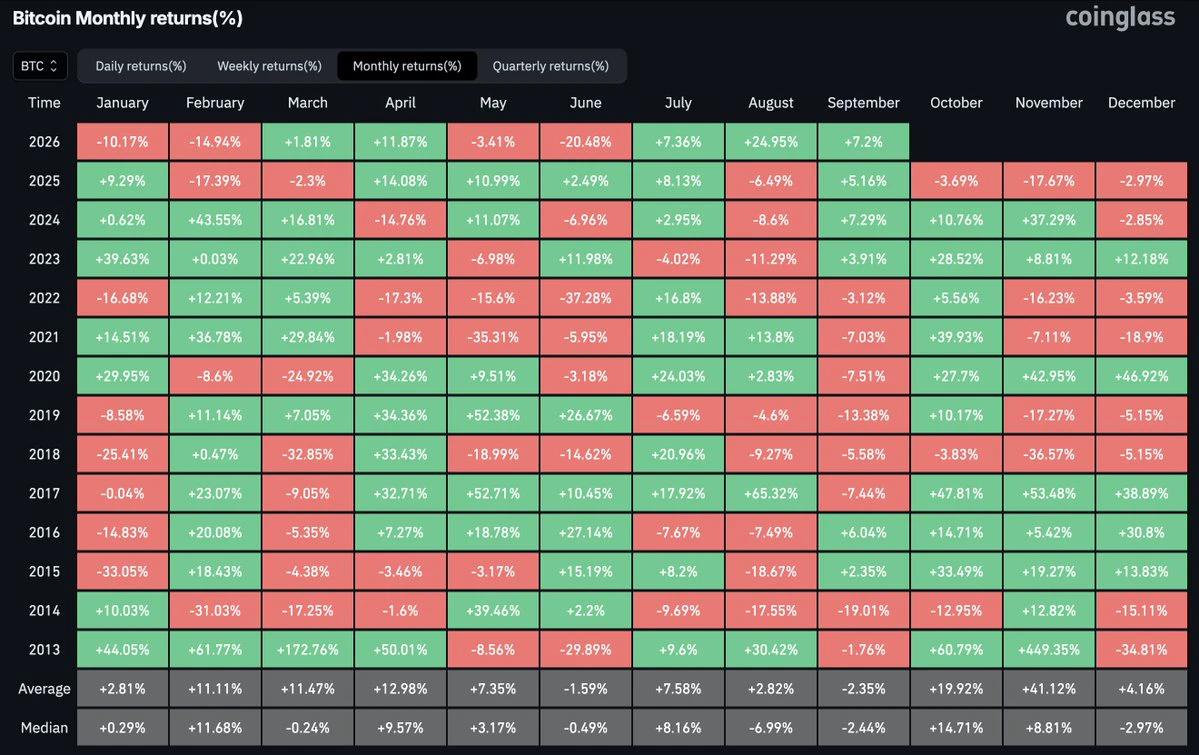Click the +7.2% cell for September 2026
This screenshot has width=1199, height=755.
863,142
